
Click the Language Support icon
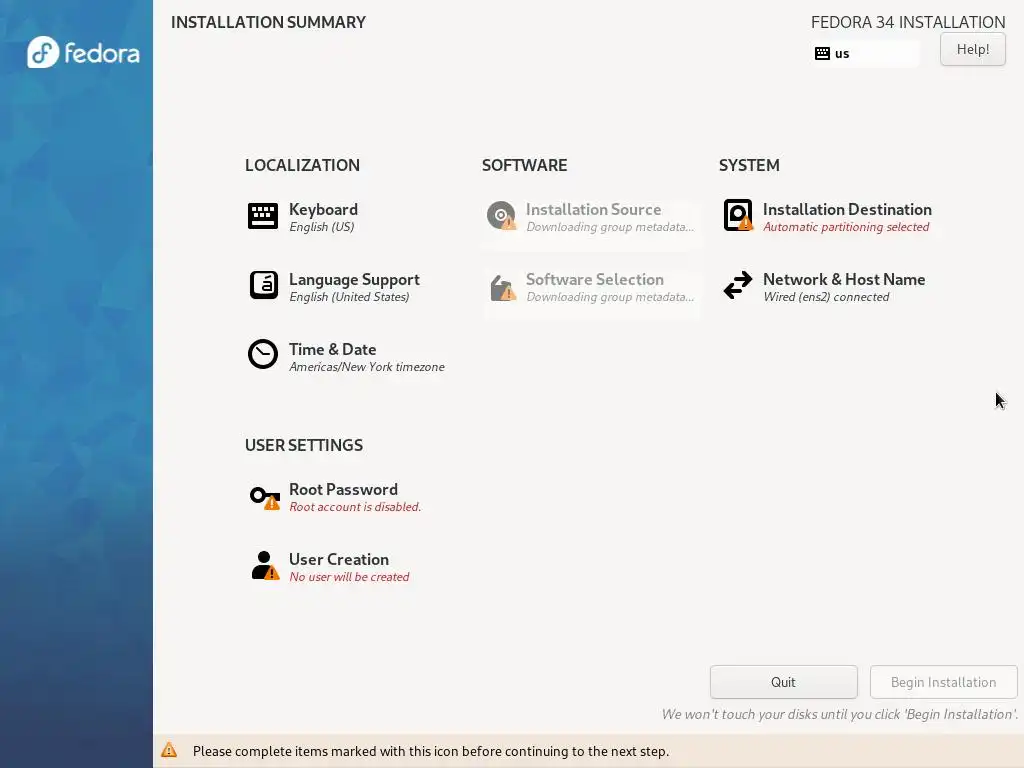(x=263, y=285)
